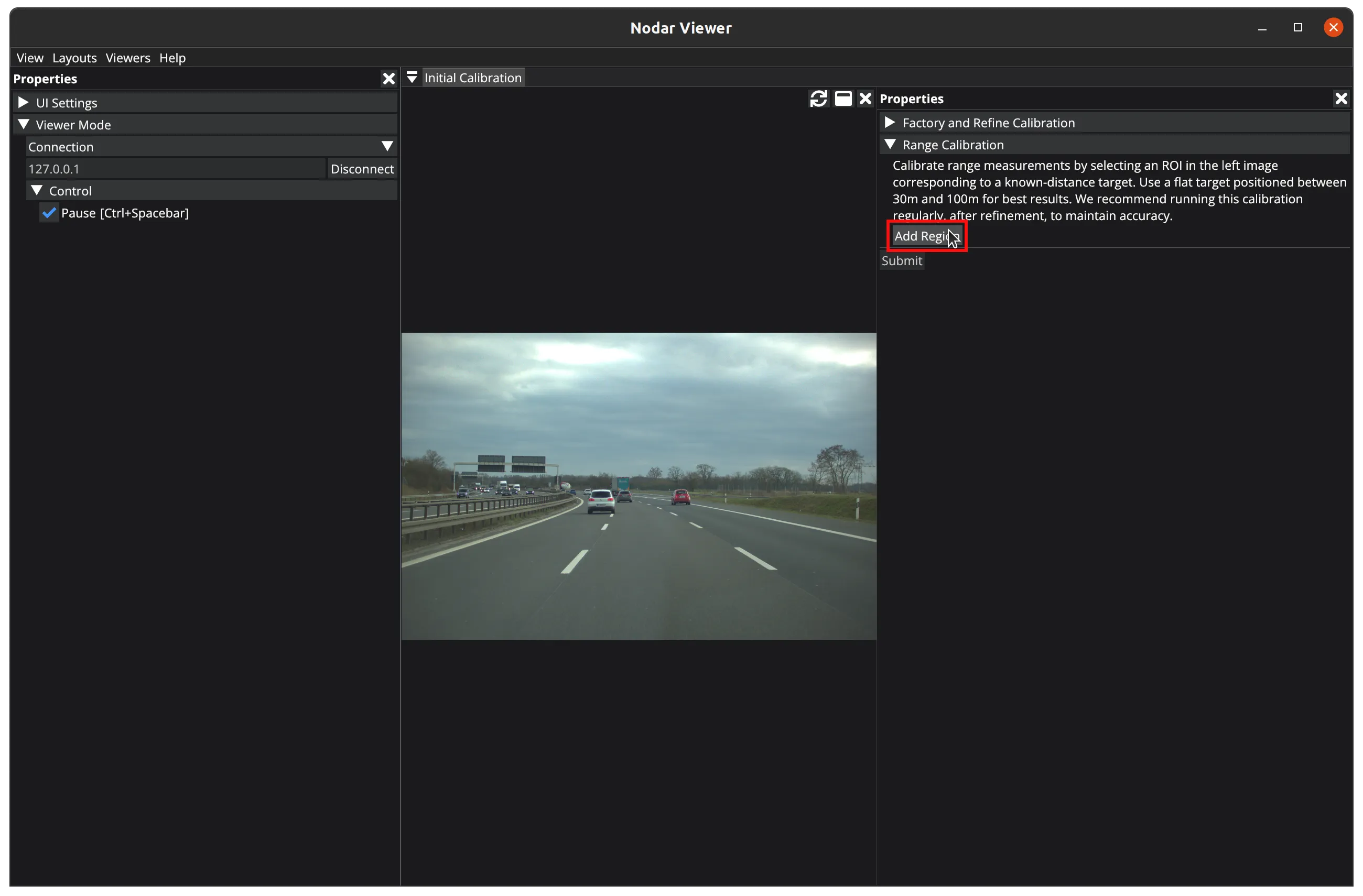Image resolution: width=1363 pixels, height=896 pixels.
Task: Click the Submit button
Action: click(x=901, y=260)
